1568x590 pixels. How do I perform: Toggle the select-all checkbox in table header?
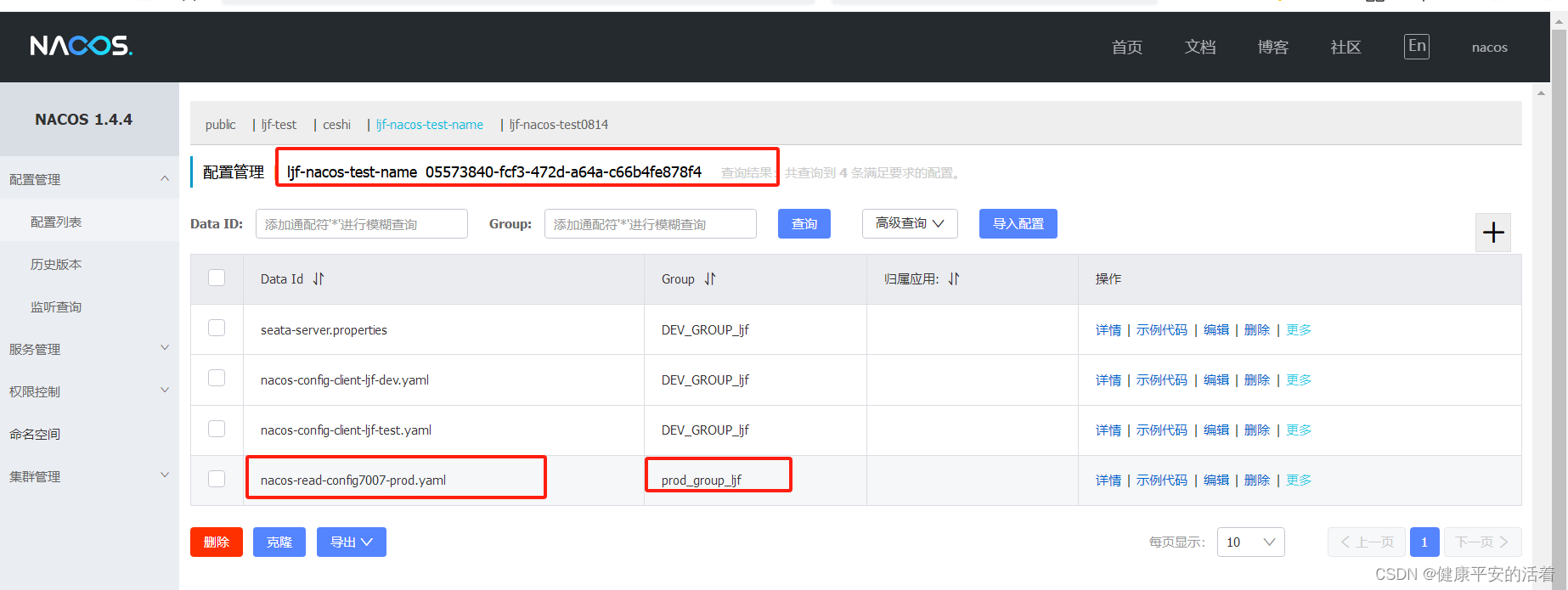[217, 278]
